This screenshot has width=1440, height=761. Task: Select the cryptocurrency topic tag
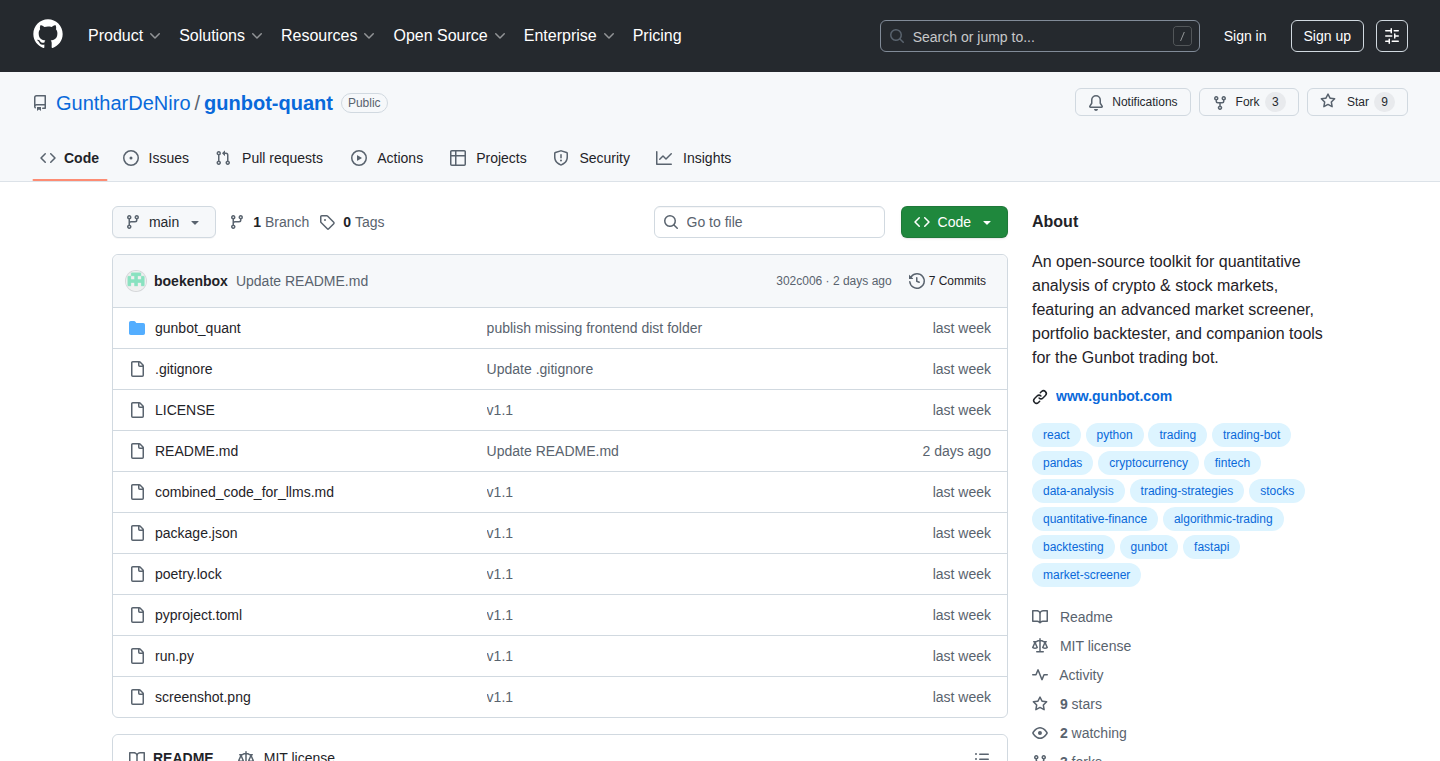point(1148,463)
